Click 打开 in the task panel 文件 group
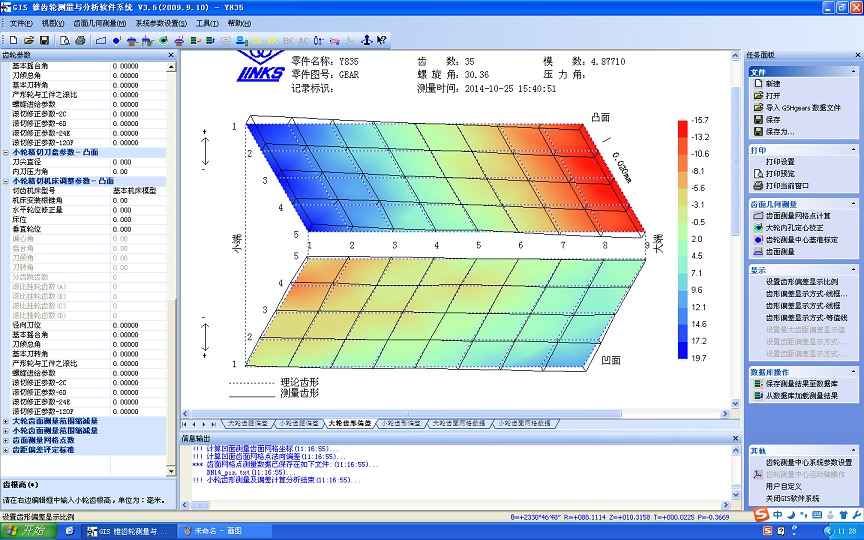 point(773,95)
